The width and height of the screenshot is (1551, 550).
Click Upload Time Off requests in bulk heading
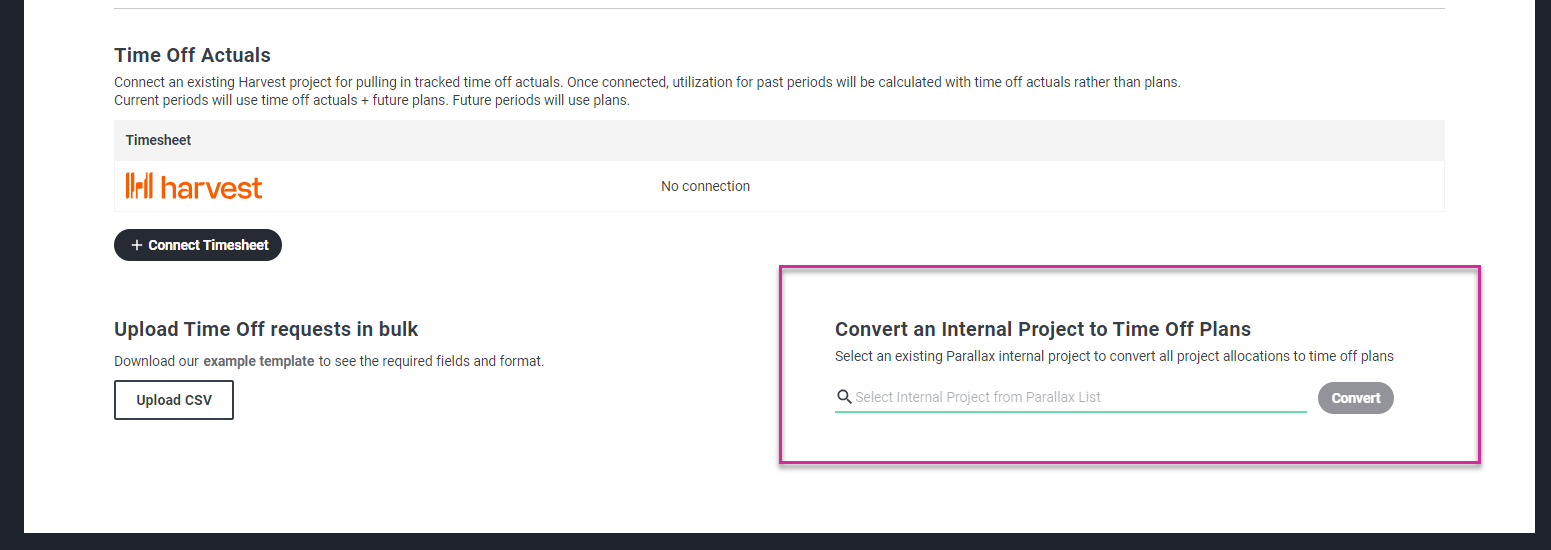pos(266,329)
